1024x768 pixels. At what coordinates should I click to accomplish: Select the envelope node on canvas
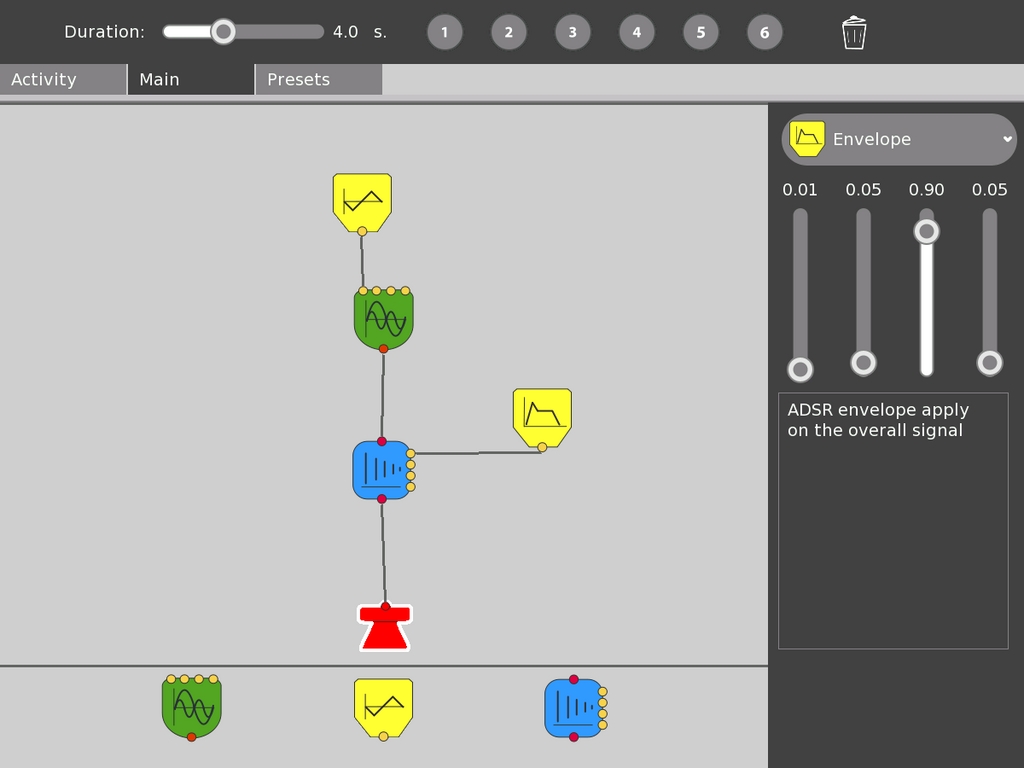point(542,416)
